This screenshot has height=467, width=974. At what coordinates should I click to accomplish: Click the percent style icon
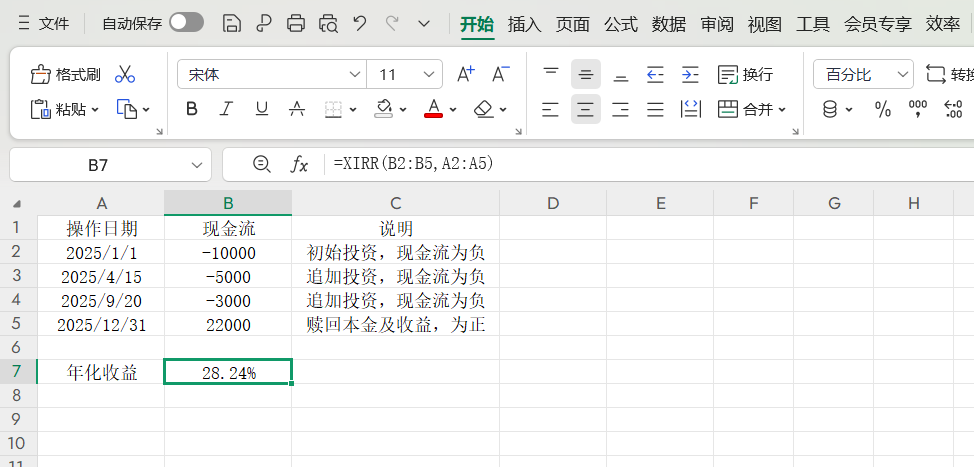coord(882,109)
